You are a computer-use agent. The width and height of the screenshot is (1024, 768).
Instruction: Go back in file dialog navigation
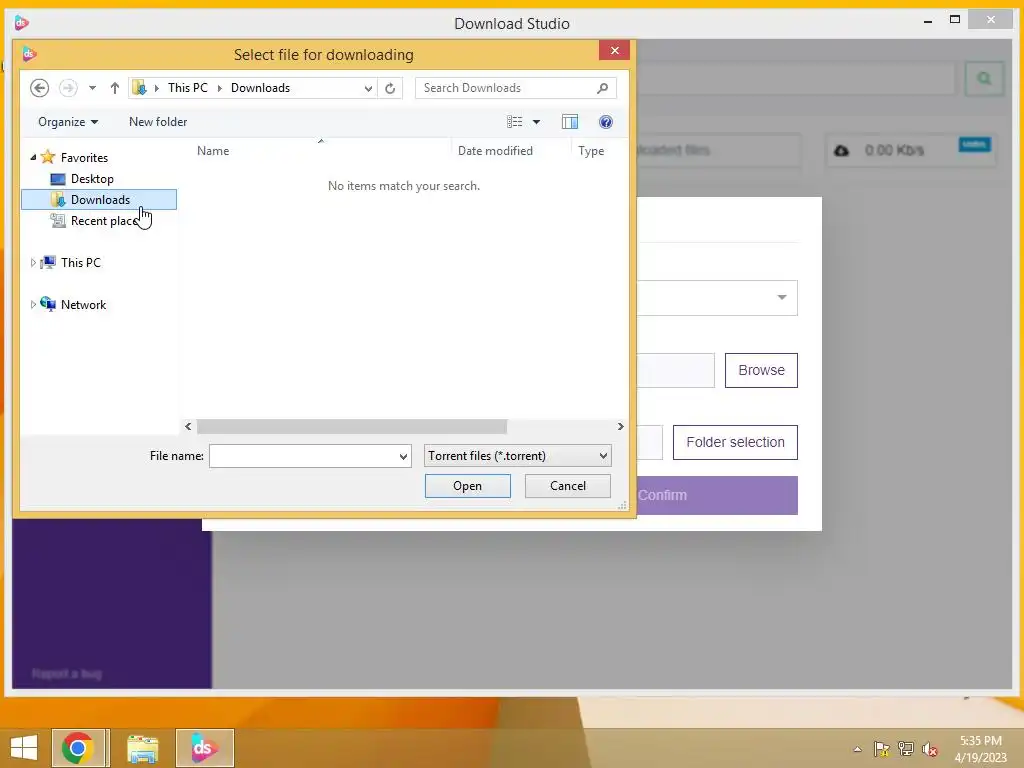39,88
